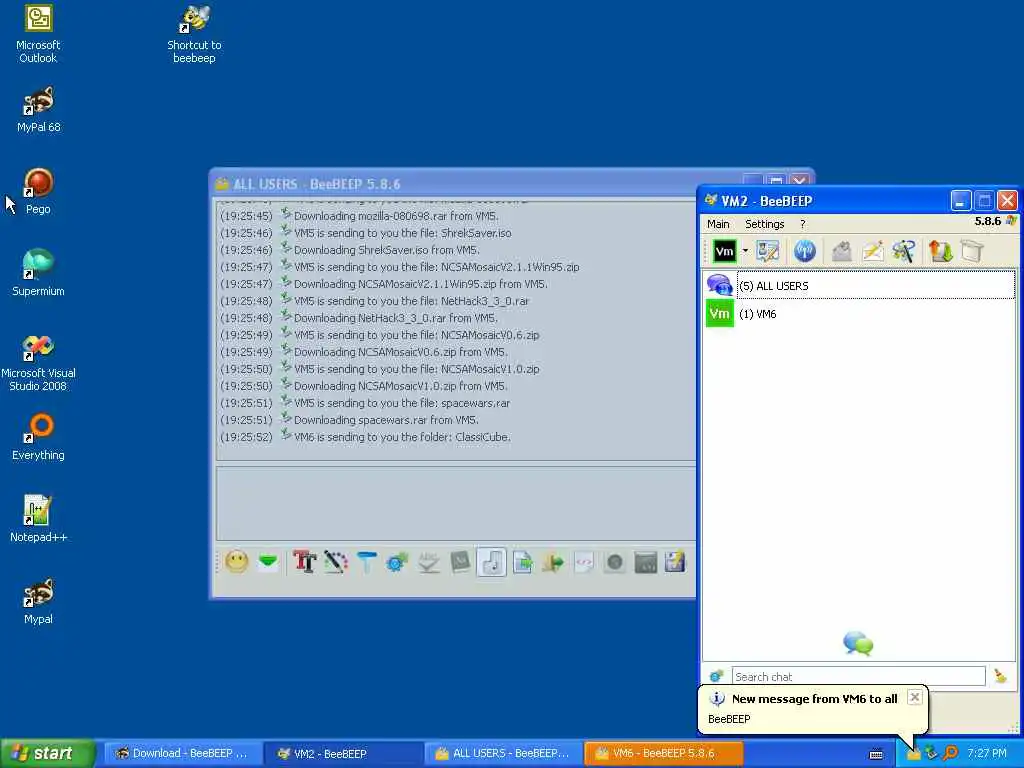Open the MyPal 68 desktop icon

point(38,110)
